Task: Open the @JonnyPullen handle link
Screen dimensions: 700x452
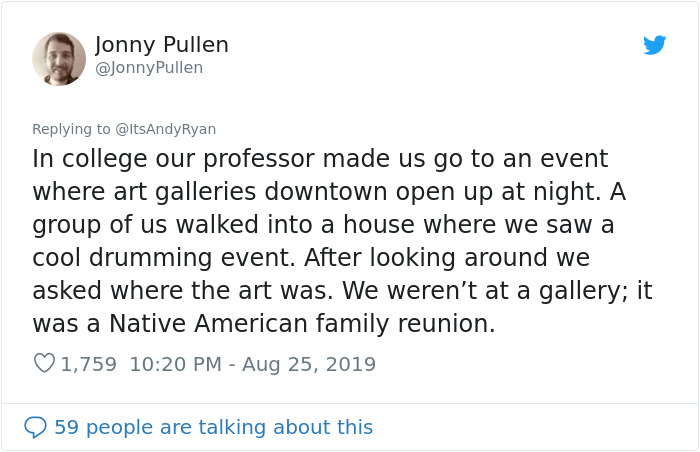Action: coord(149,68)
